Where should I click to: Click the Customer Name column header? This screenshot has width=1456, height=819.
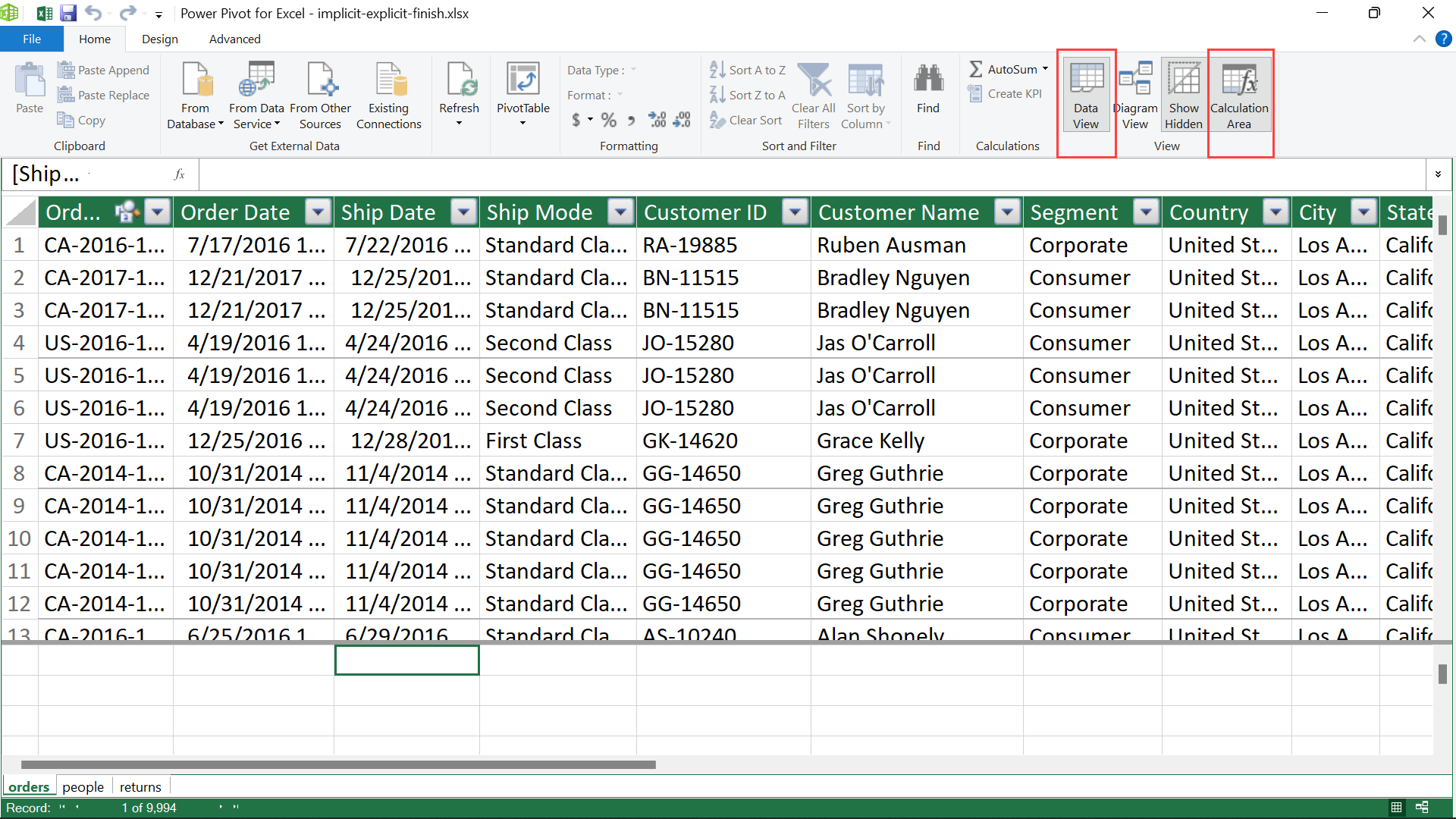pyautogui.click(x=899, y=212)
